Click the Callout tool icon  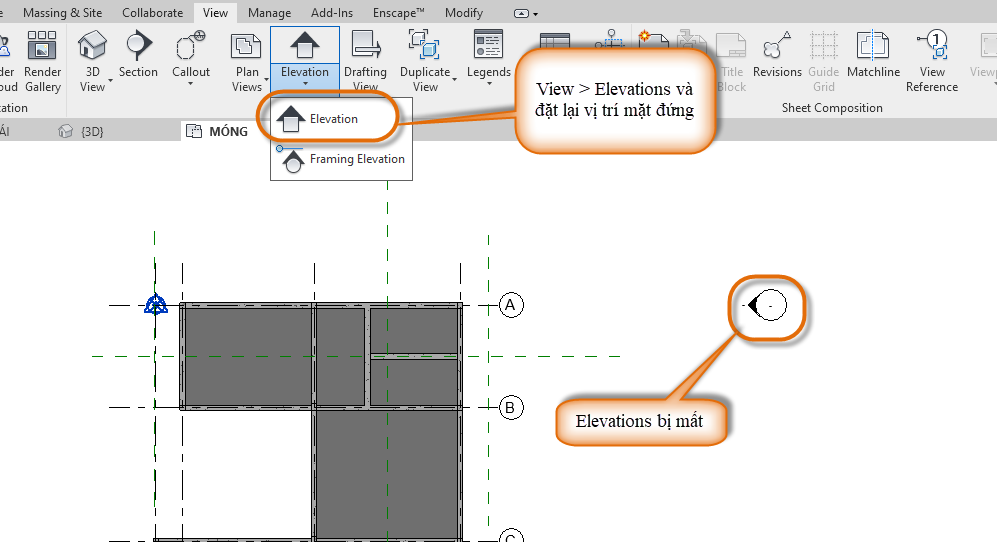point(190,47)
